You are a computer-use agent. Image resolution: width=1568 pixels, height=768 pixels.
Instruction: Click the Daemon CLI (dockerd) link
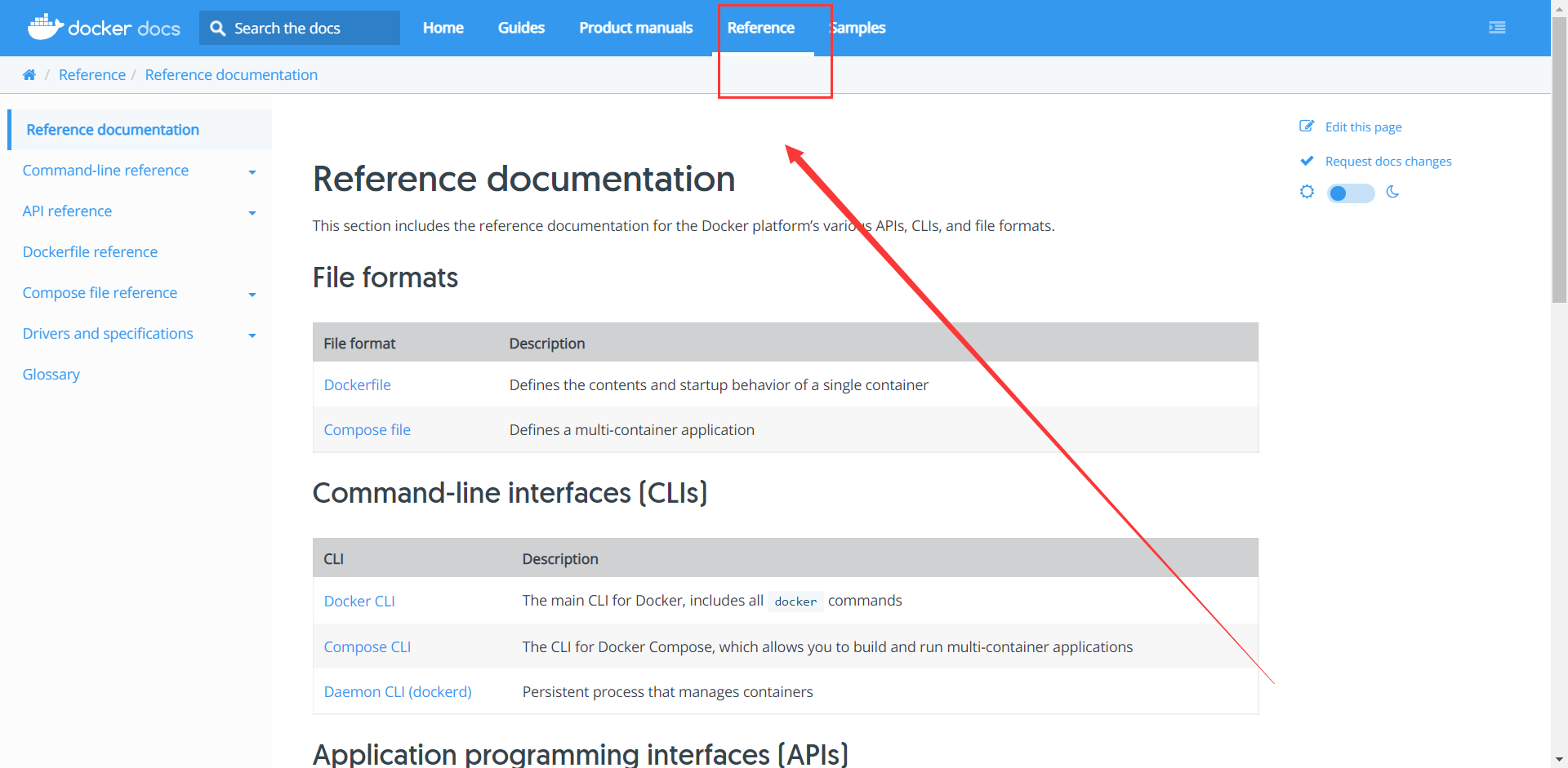398,692
